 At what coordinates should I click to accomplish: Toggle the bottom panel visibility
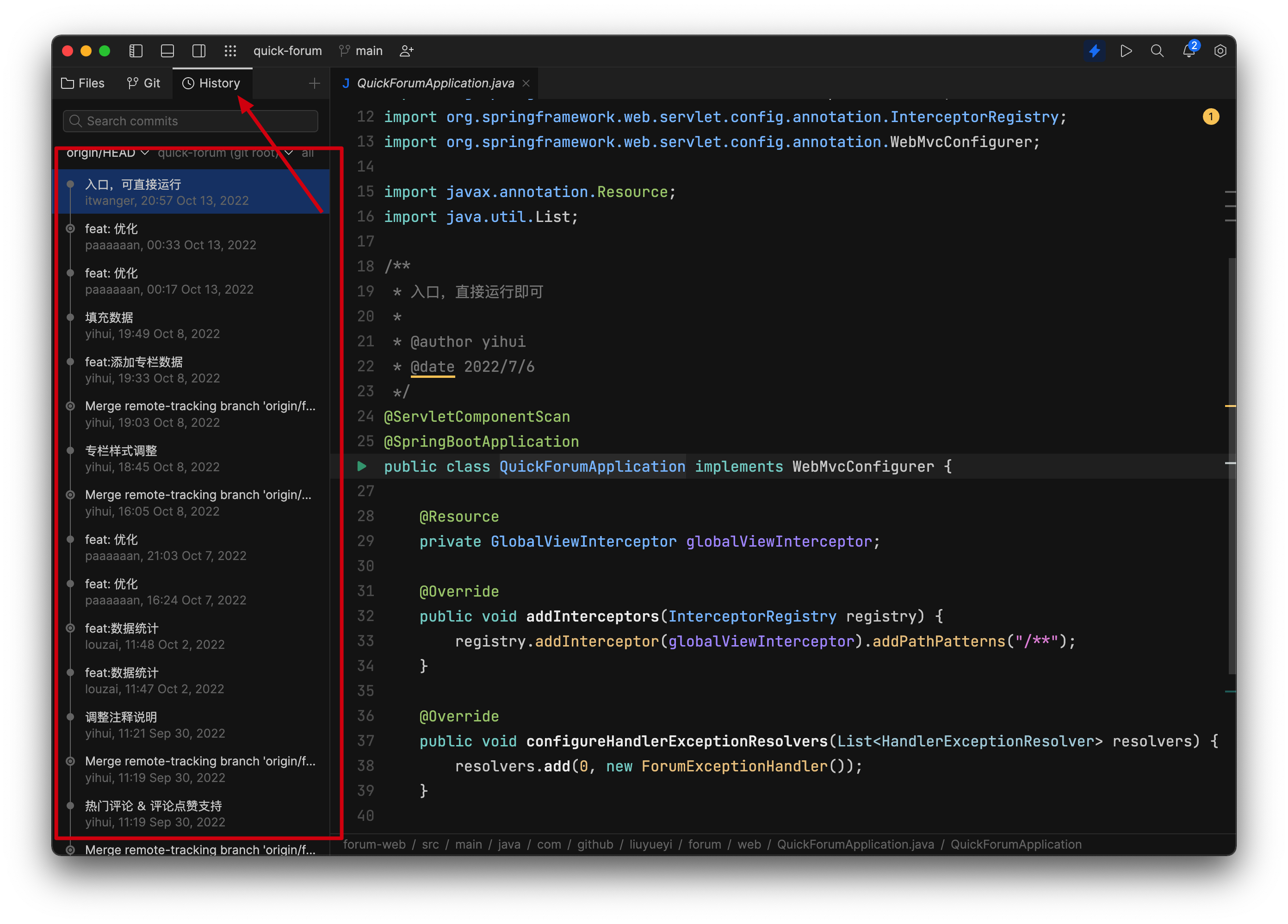[x=167, y=50]
